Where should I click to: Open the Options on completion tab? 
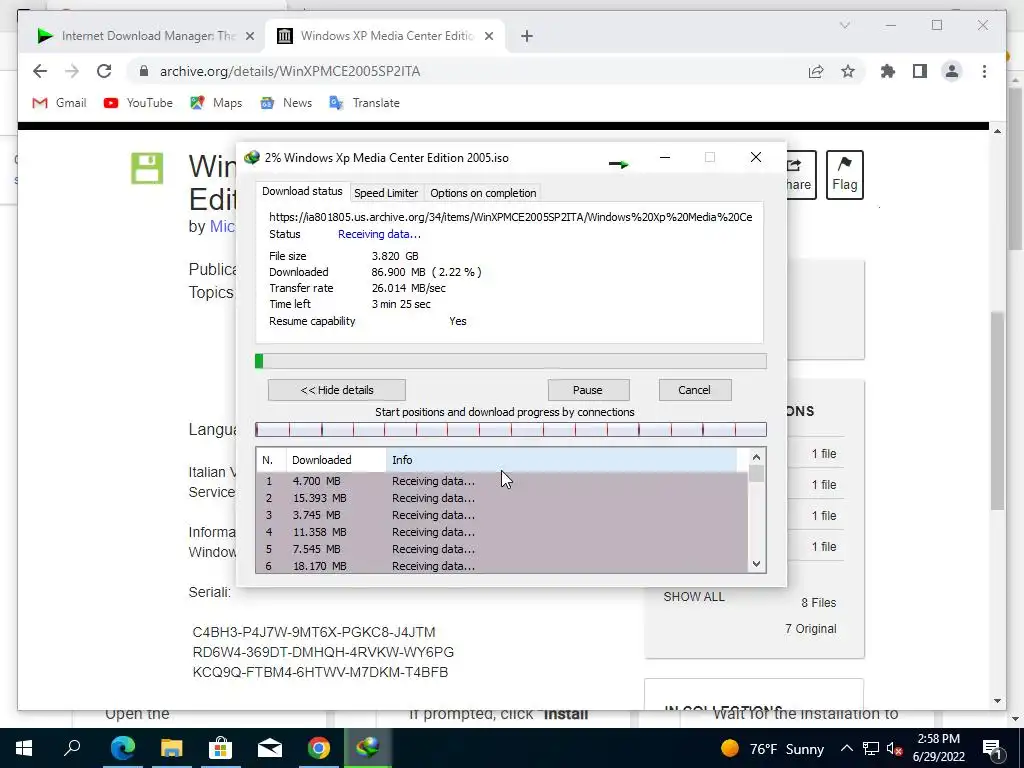tap(483, 193)
